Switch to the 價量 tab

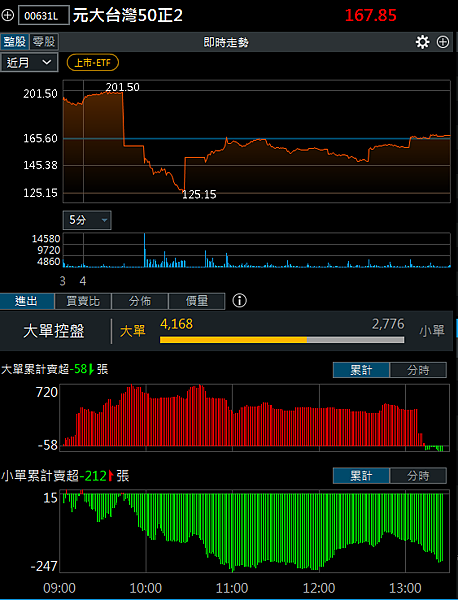pyautogui.click(x=197, y=301)
